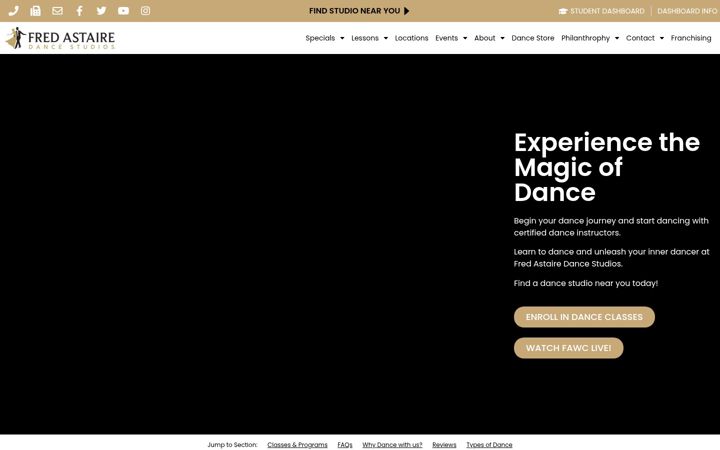The image size is (720, 450).
Task: Expand the Lessons dropdown arrow
Action: click(x=386, y=38)
